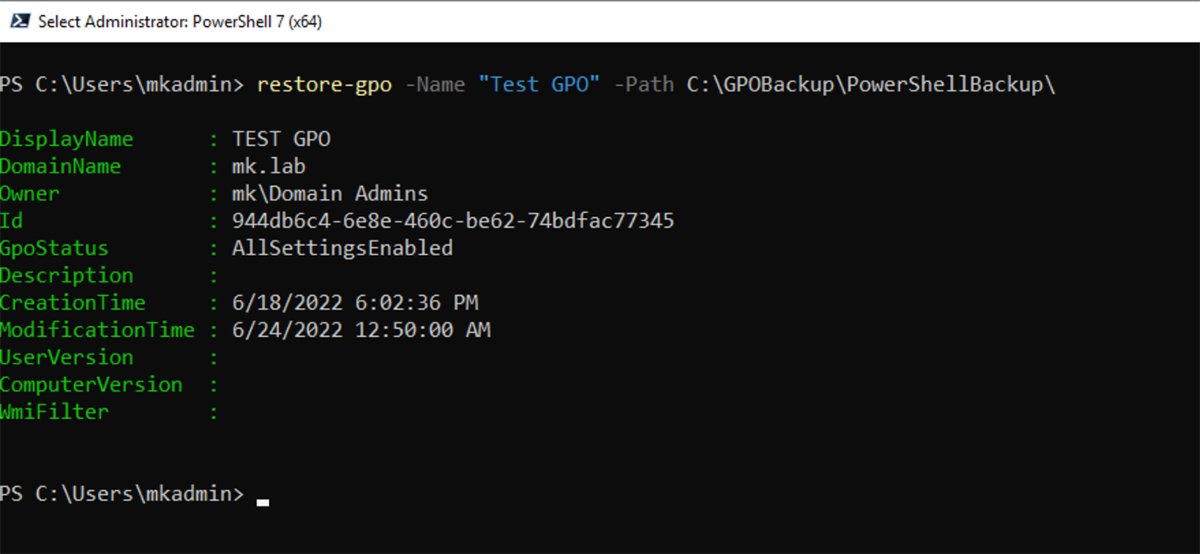Click the DisplayName property label
The height and width of the screenshot is (554, 1200).
coord(67,139)
